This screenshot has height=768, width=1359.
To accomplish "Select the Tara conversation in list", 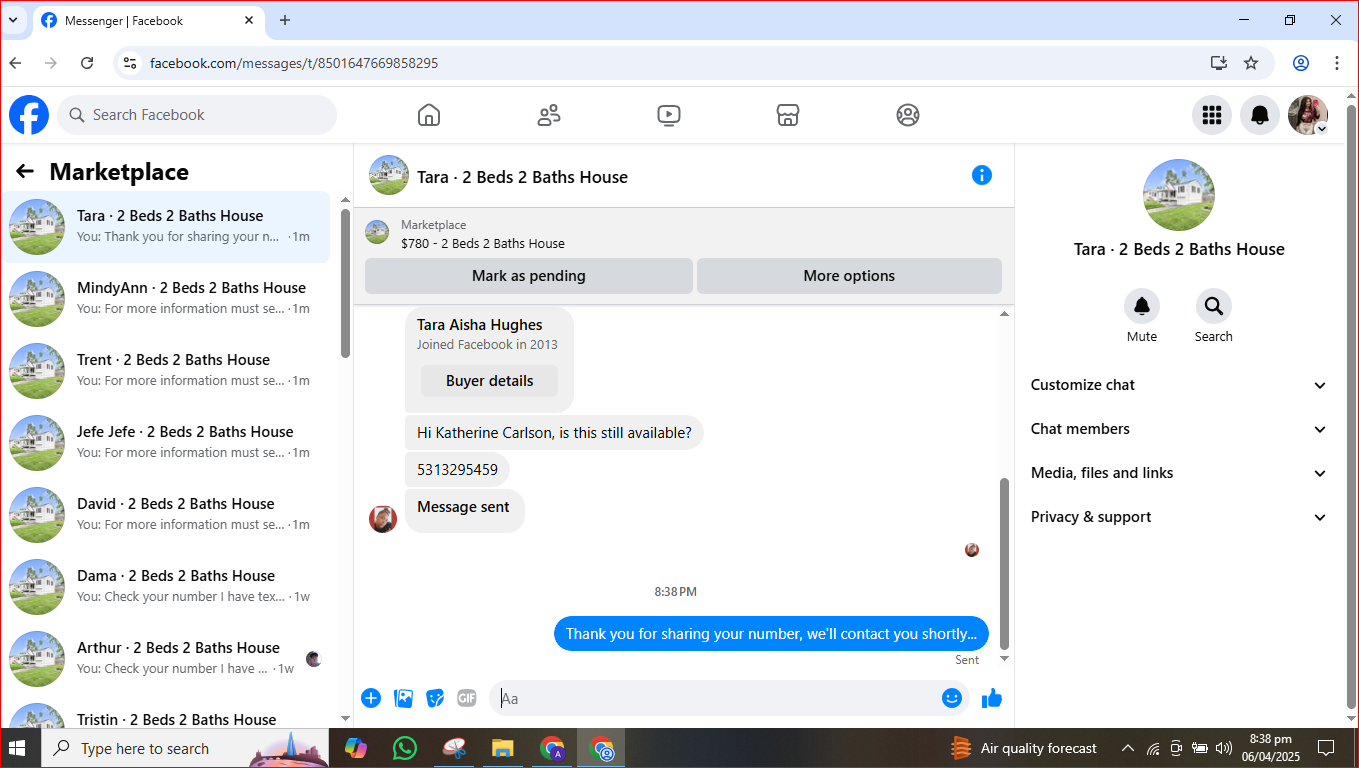I will pyautogui.click(x=166, y=226).
